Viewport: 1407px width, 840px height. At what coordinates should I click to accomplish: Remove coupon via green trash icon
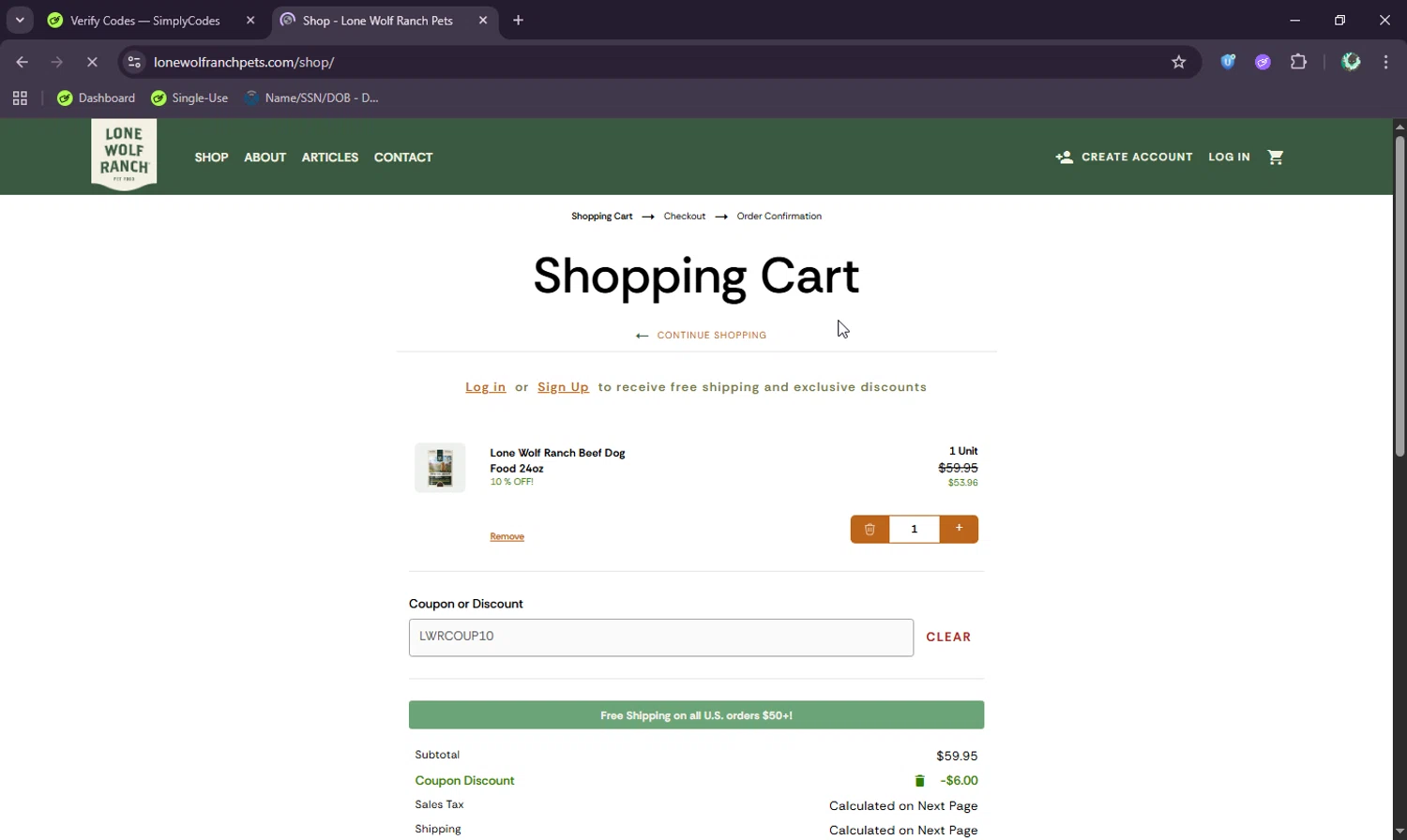point(919,780)
